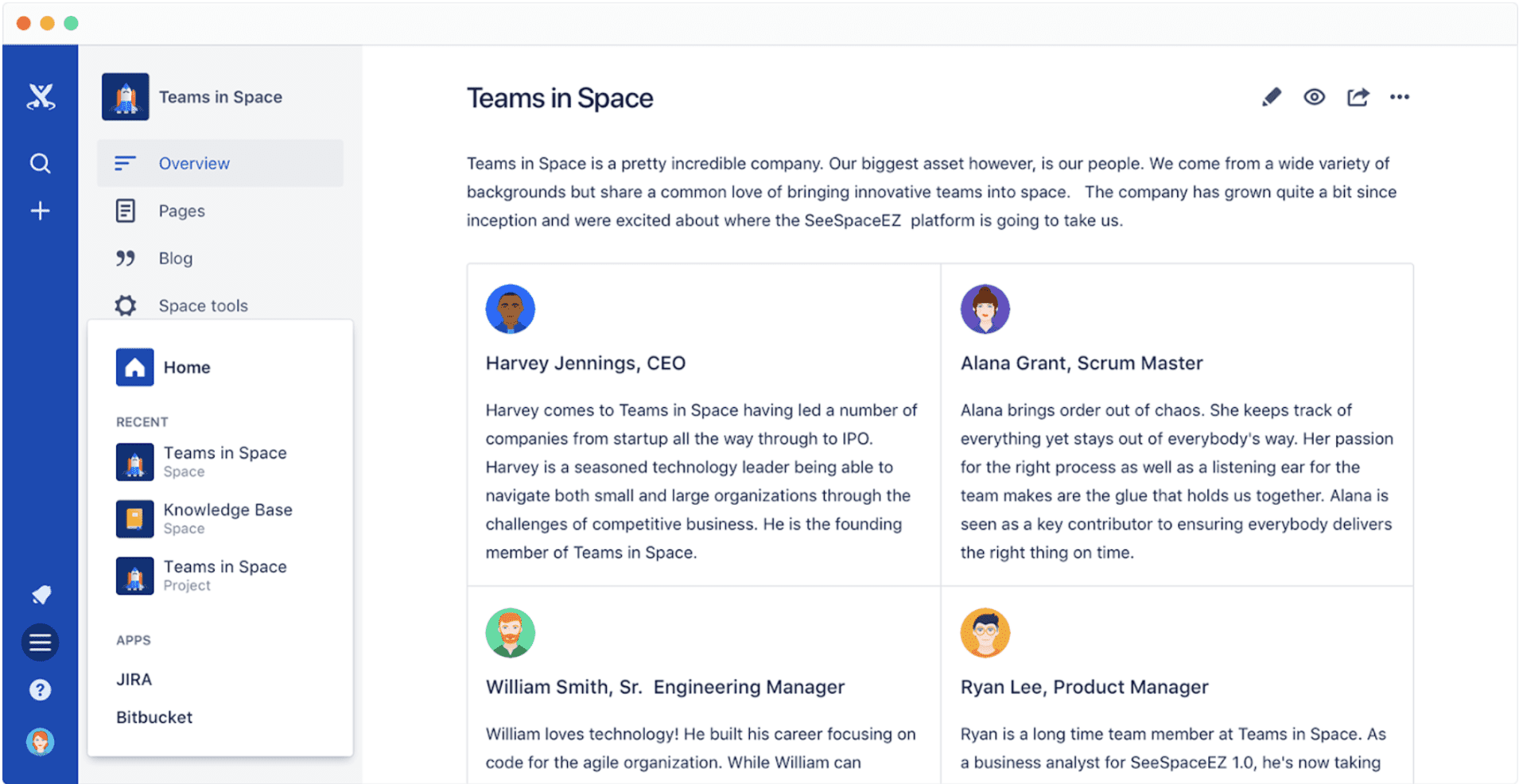
Task: Open Bitbucket from the Apps list
Action: click(x=153, y=716)
